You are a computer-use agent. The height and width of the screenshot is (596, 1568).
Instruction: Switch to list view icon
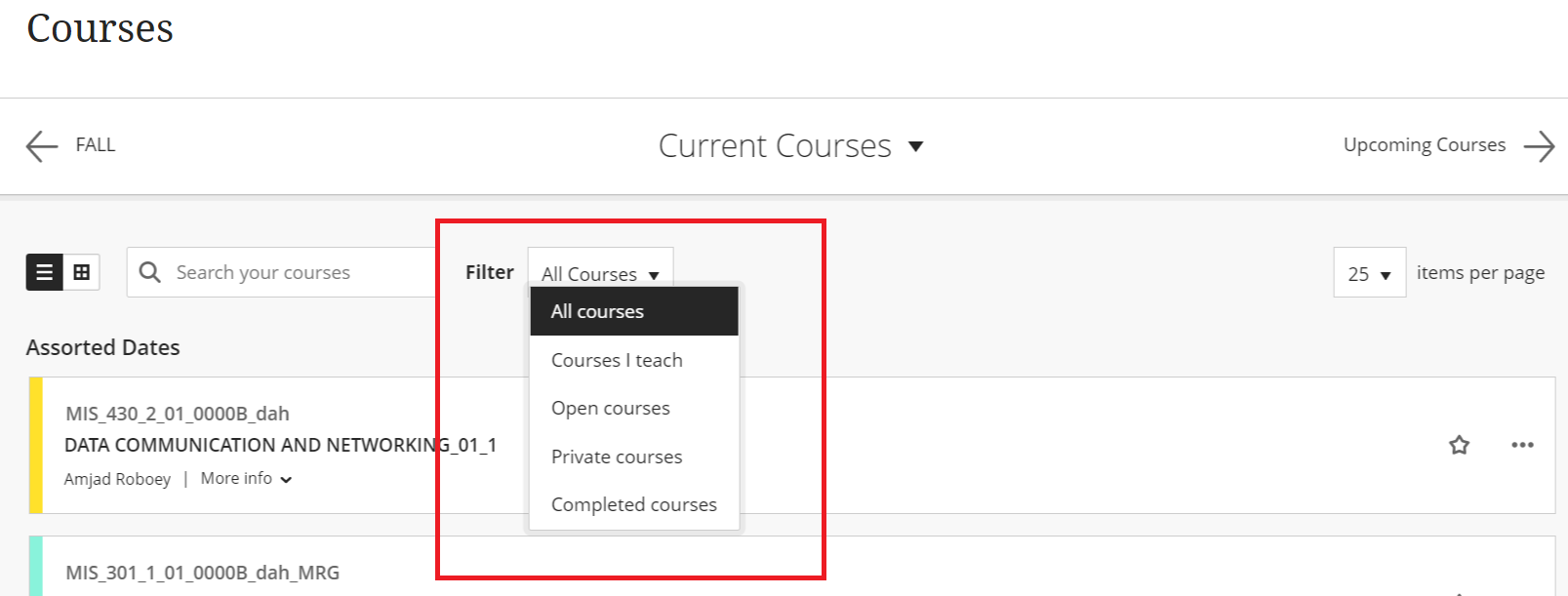tap(44, 273)
